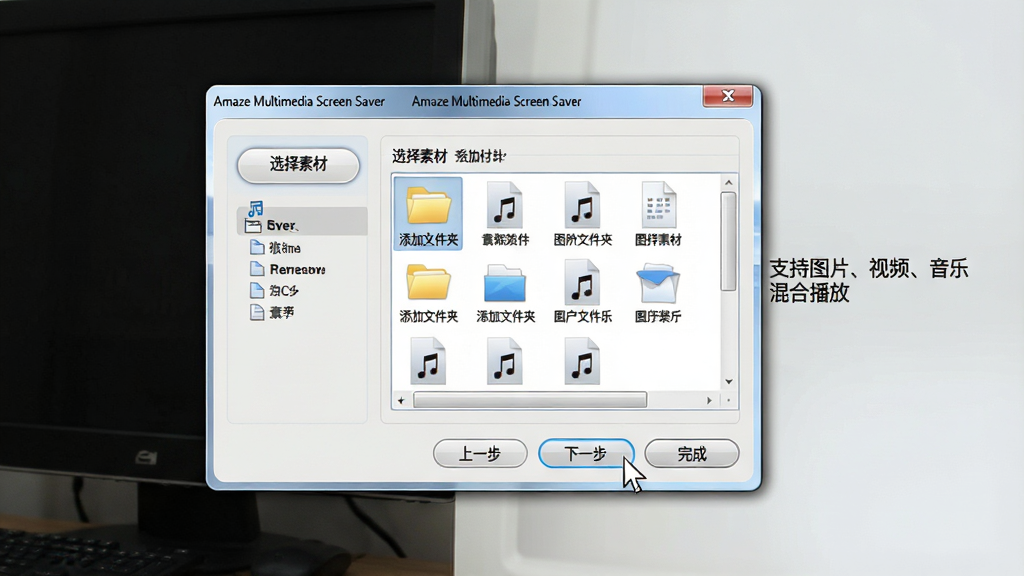The image size is (1024, 576).
Task: Select the blue folder icon 添加文件夹
Action: coord(505,293)
